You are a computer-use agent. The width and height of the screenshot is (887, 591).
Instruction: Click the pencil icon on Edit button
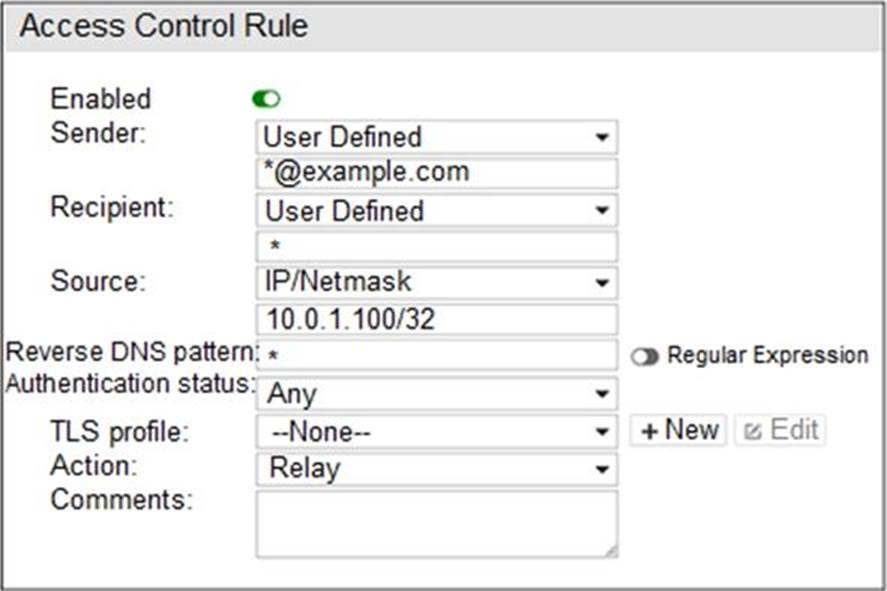pos(753,431)
